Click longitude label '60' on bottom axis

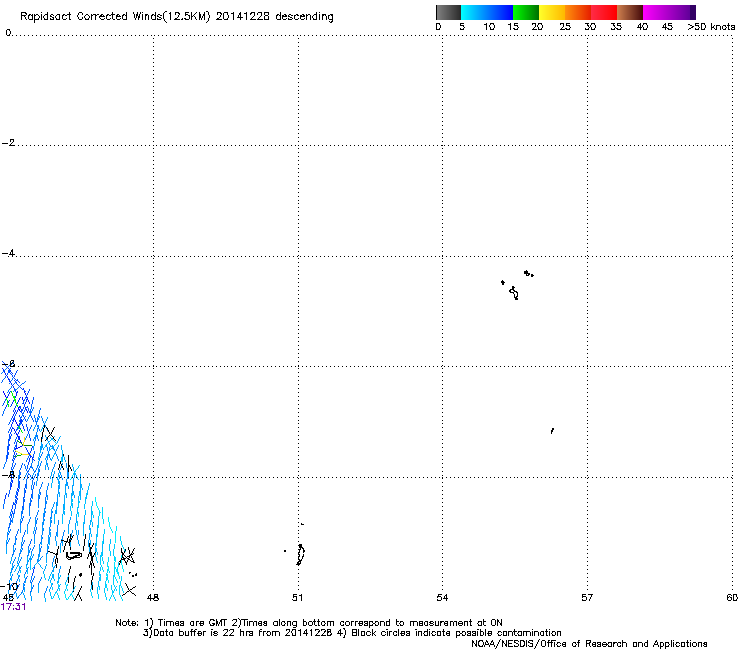[732, 598]
